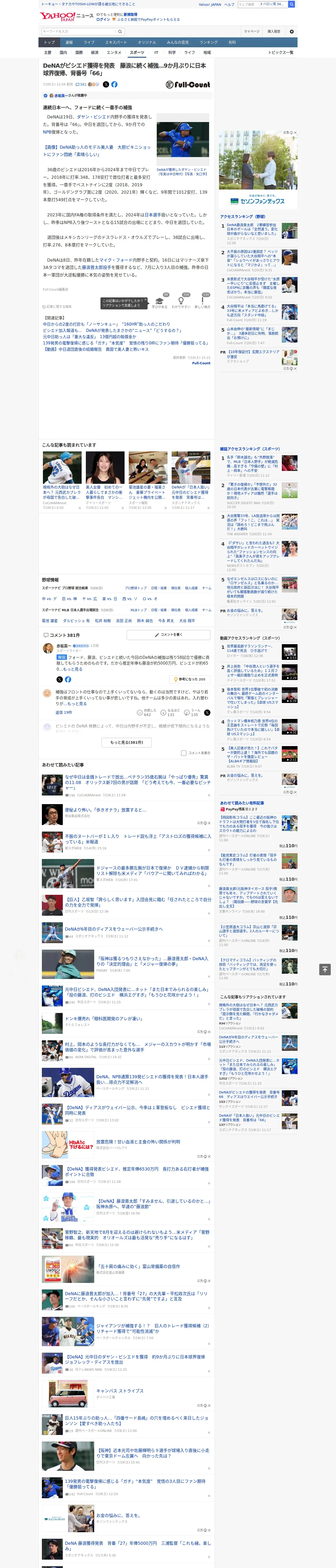Open 【動画】中日退団直後の結婚報告 link
The image size is (336, 1568).
point(95,349)
